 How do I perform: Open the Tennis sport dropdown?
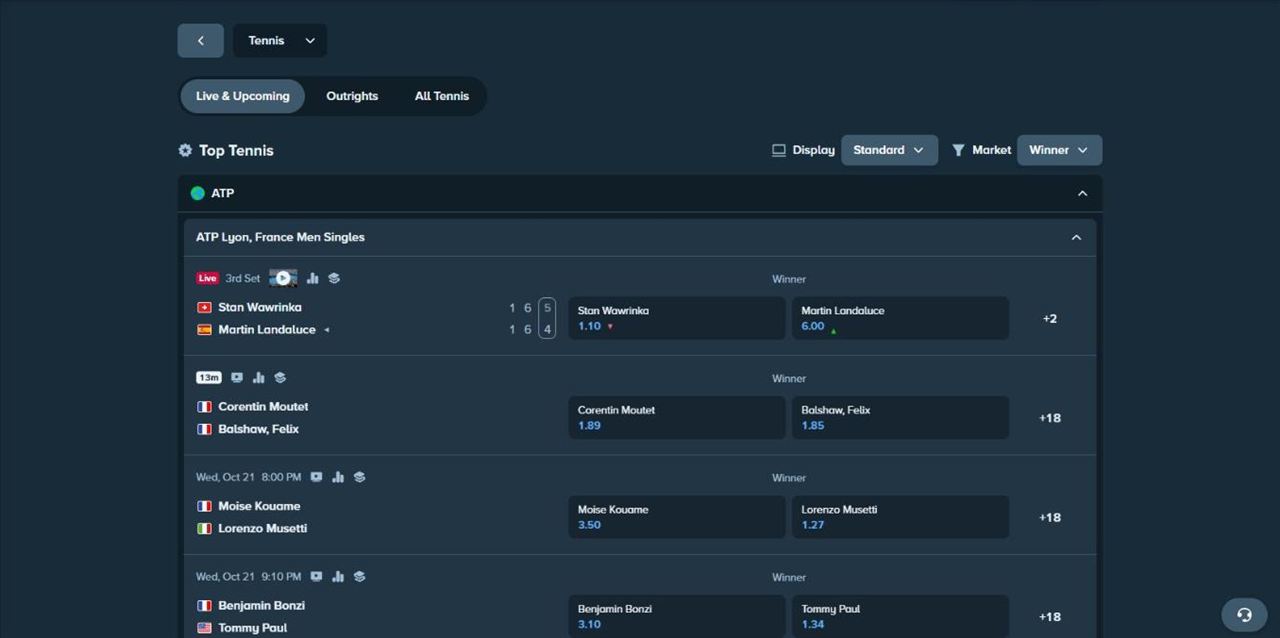click(280, 41)
